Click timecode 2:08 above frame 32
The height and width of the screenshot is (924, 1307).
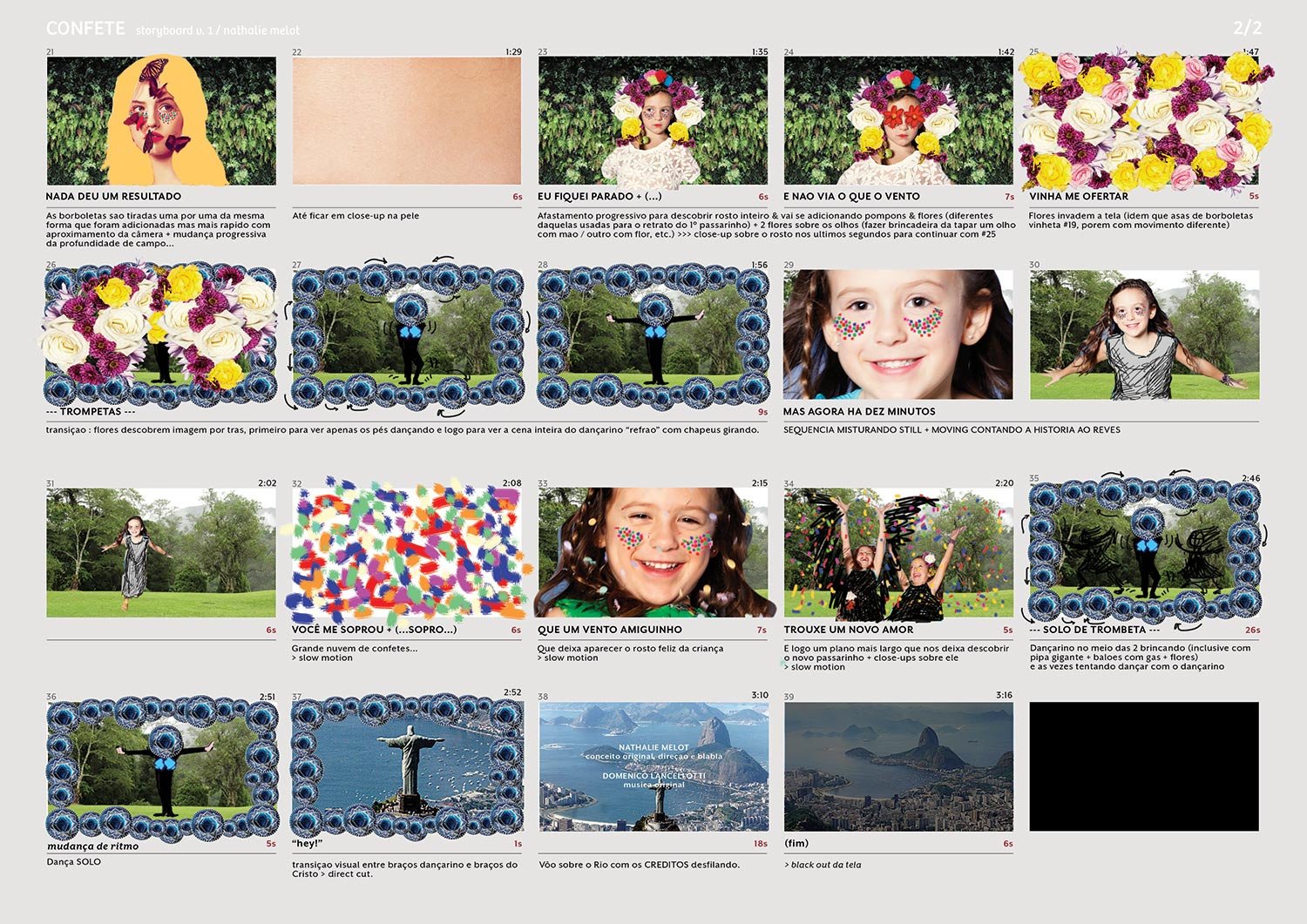tap(512, 483)
